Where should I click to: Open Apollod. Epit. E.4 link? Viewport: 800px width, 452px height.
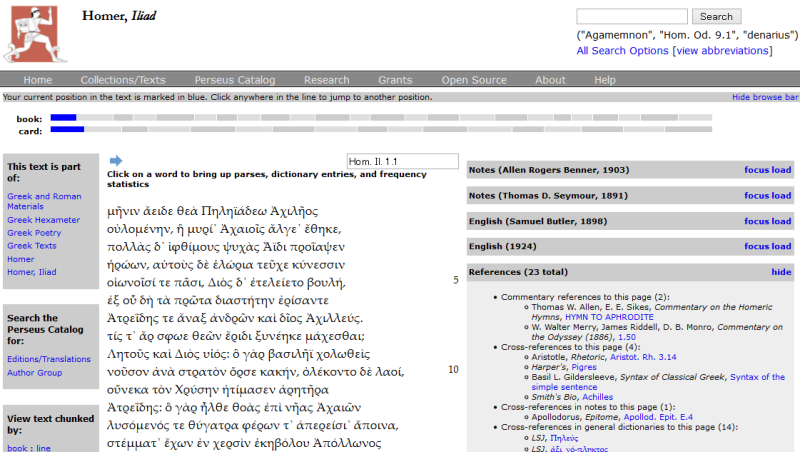click(658, 417)
